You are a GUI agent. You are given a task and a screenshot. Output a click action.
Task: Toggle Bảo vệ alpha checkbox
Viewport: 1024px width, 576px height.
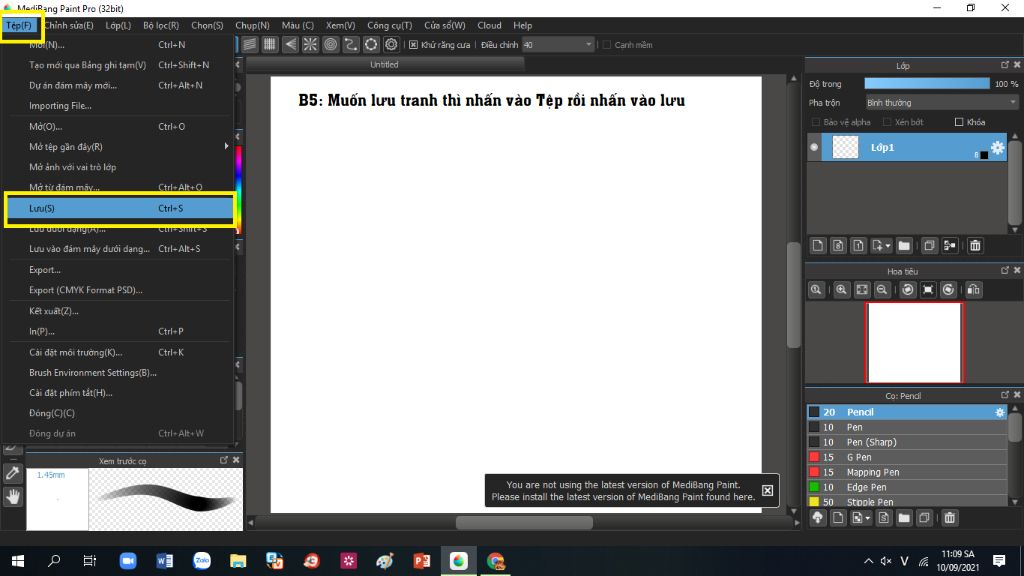coord(816,122)
